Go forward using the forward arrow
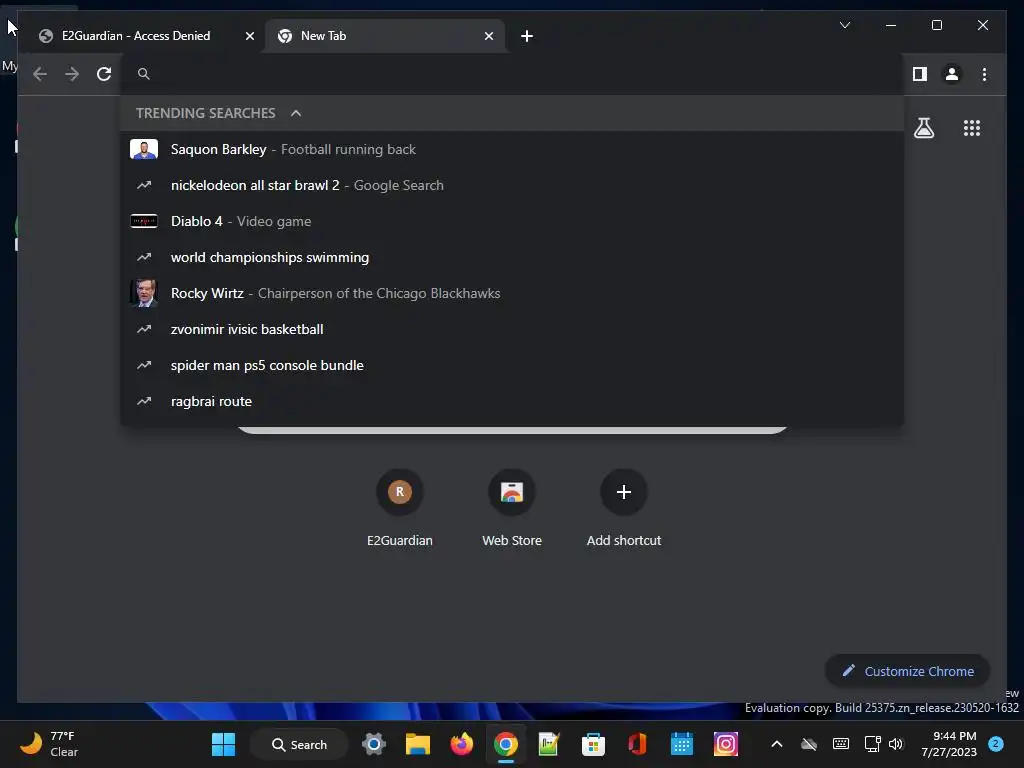Viewport: 1024px width, 768px height. (x=72, y=74)
